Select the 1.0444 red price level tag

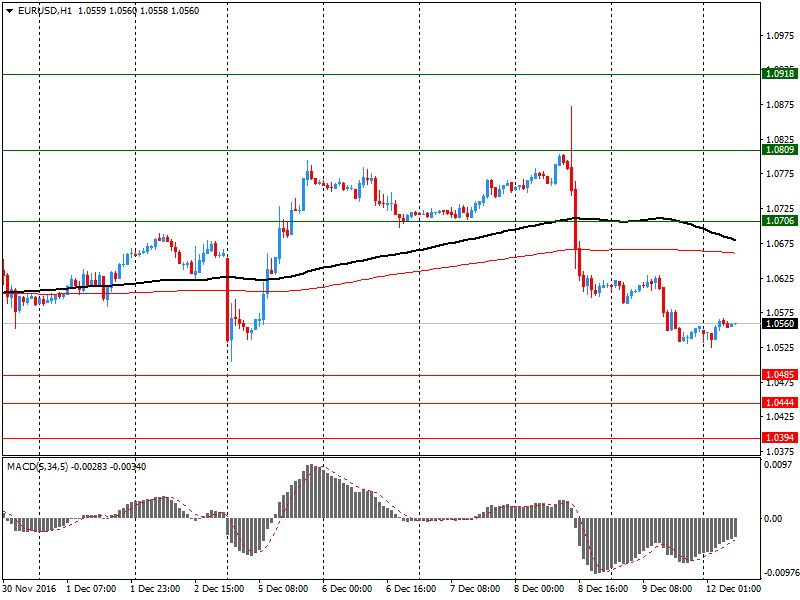(780, 403)
